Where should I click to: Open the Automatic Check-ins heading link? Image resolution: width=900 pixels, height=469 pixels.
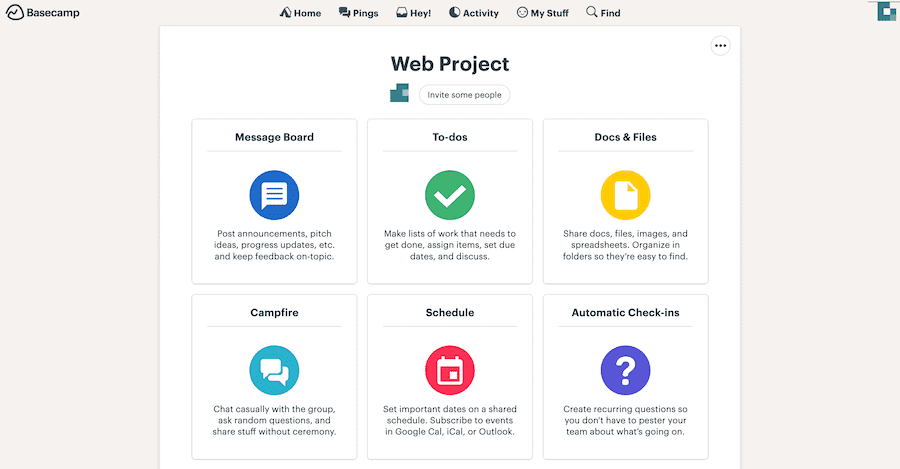coord(625,312)
